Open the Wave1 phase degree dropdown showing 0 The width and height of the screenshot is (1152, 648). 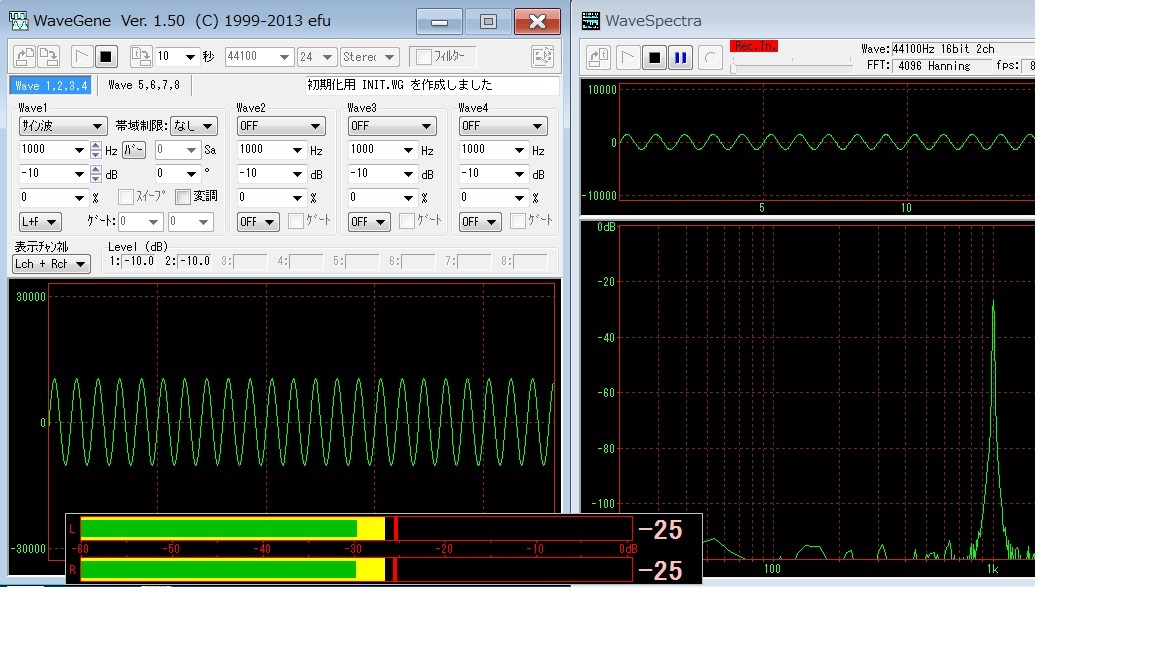178,174
